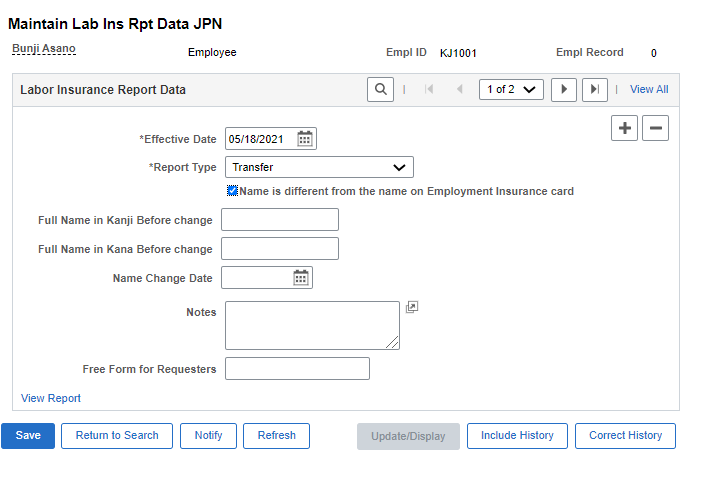The image size is (714, 477).
Task: Uncheck Name is different from Insurance card
Action: [232, 191]
